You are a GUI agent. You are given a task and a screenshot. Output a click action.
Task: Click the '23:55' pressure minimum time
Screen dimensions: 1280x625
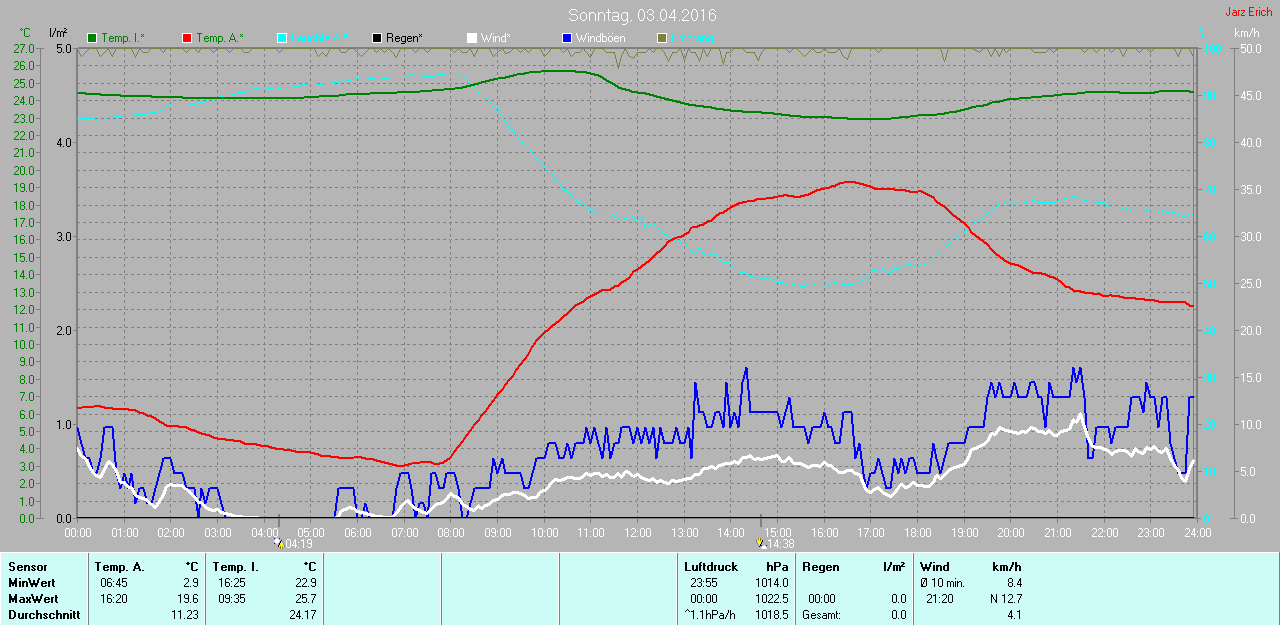click(703, 582)
